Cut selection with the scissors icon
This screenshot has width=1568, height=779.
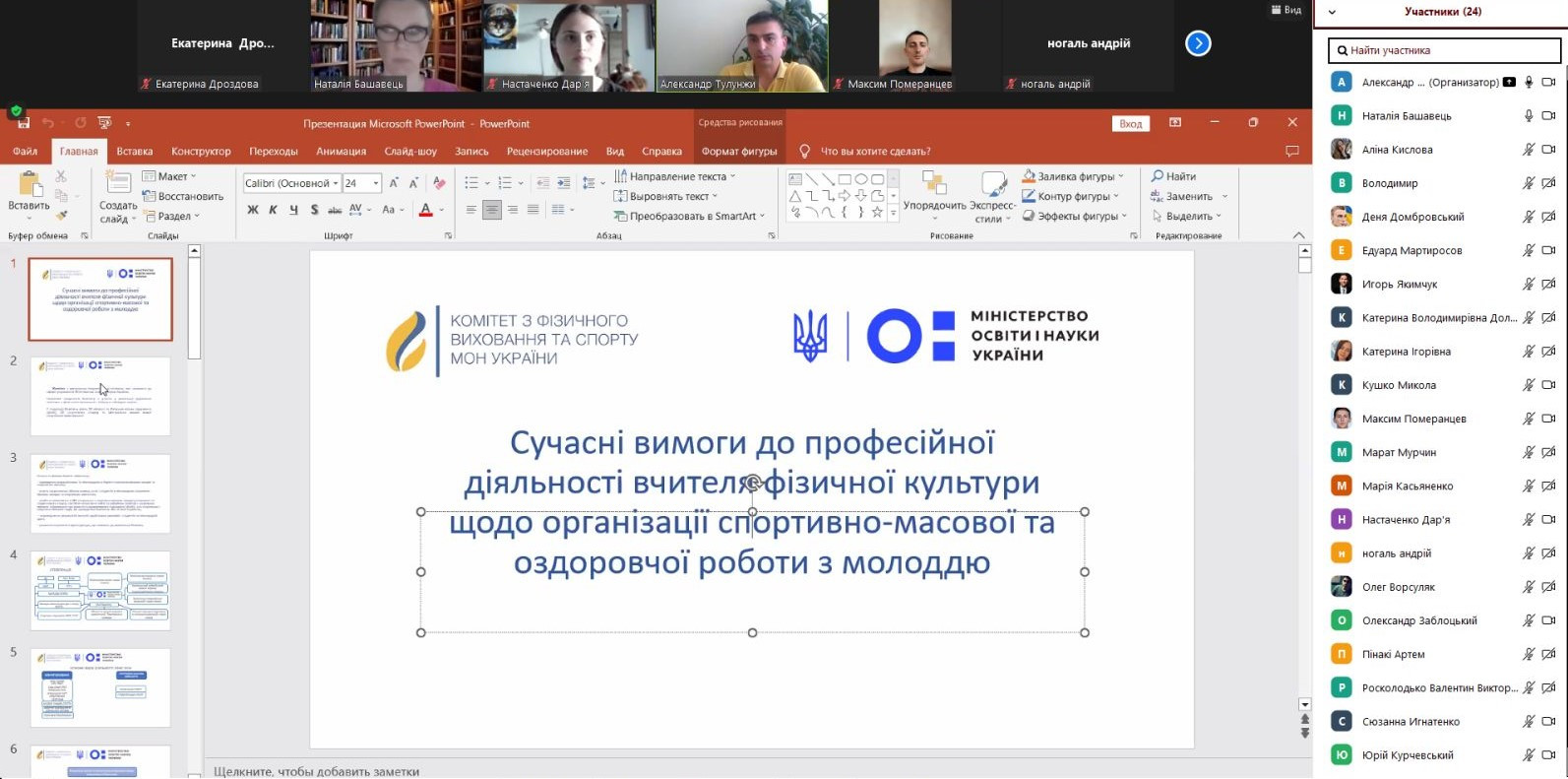[x=61, y=176]
